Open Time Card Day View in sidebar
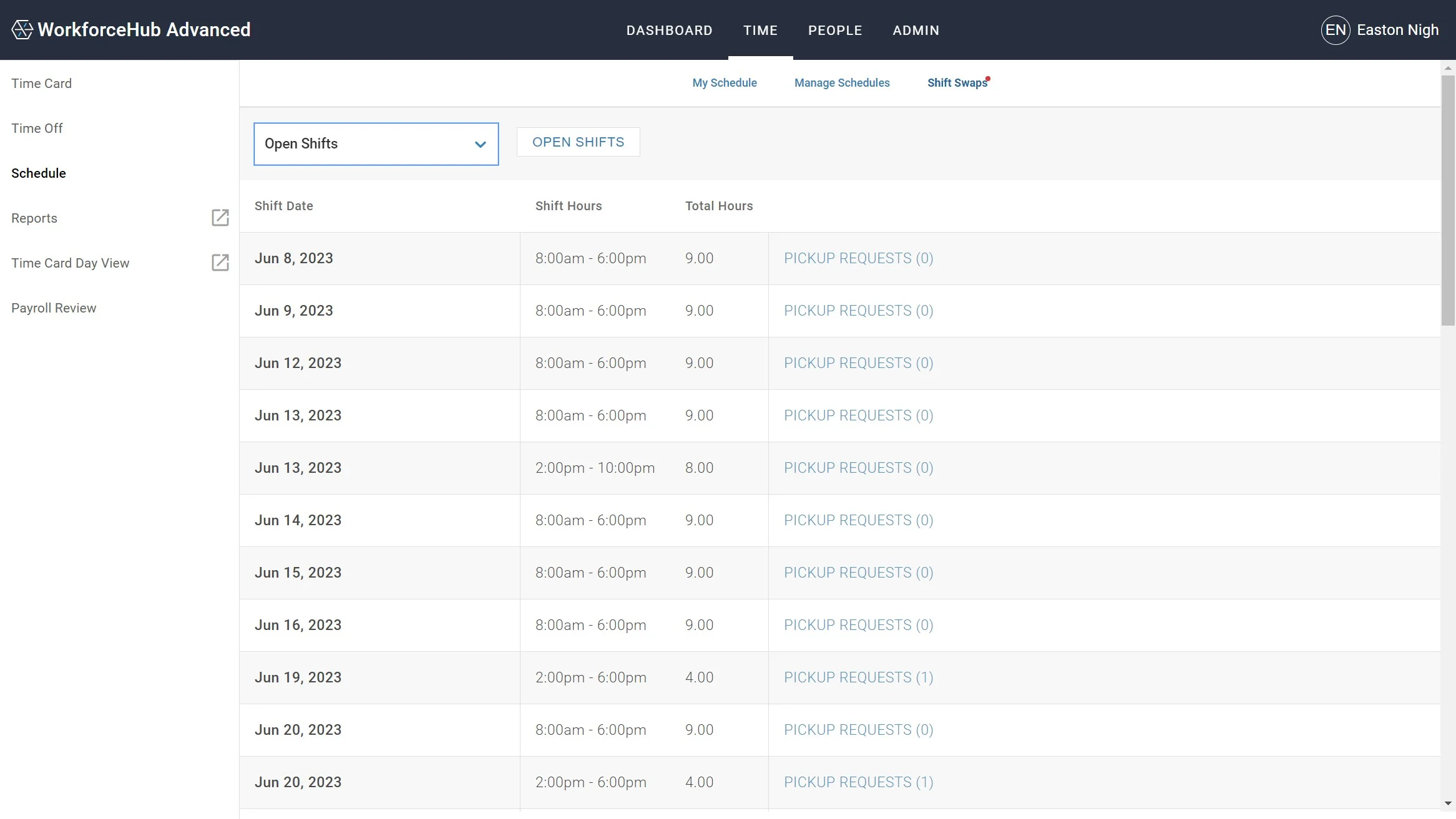 pos(71,263)
